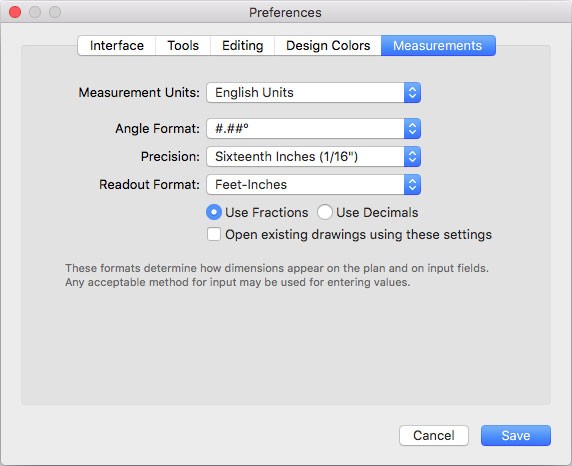Change the Readout Format dropdown
Image resolution: width=572 pixels, height=466 pixels.
(313, 185)
